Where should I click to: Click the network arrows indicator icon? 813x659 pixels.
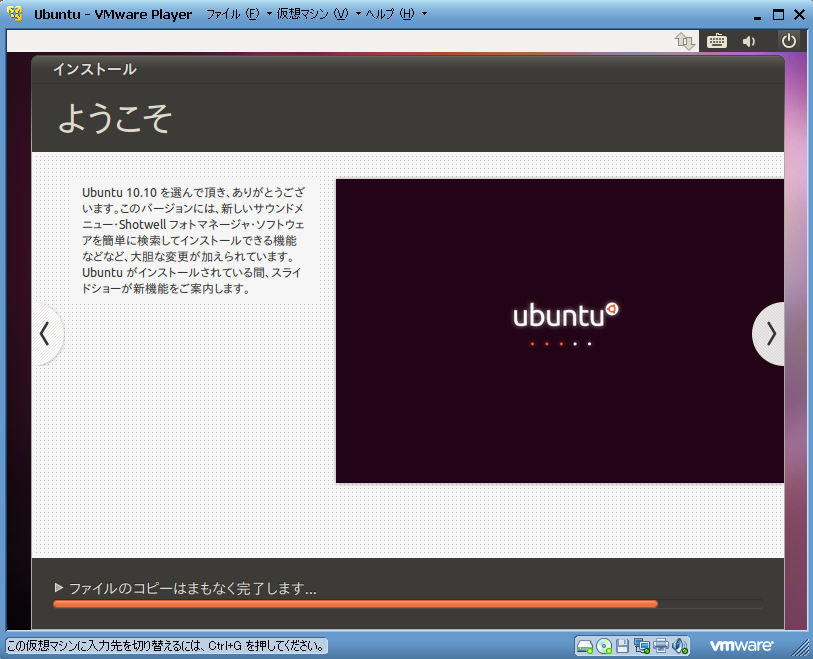click(684, 41)
